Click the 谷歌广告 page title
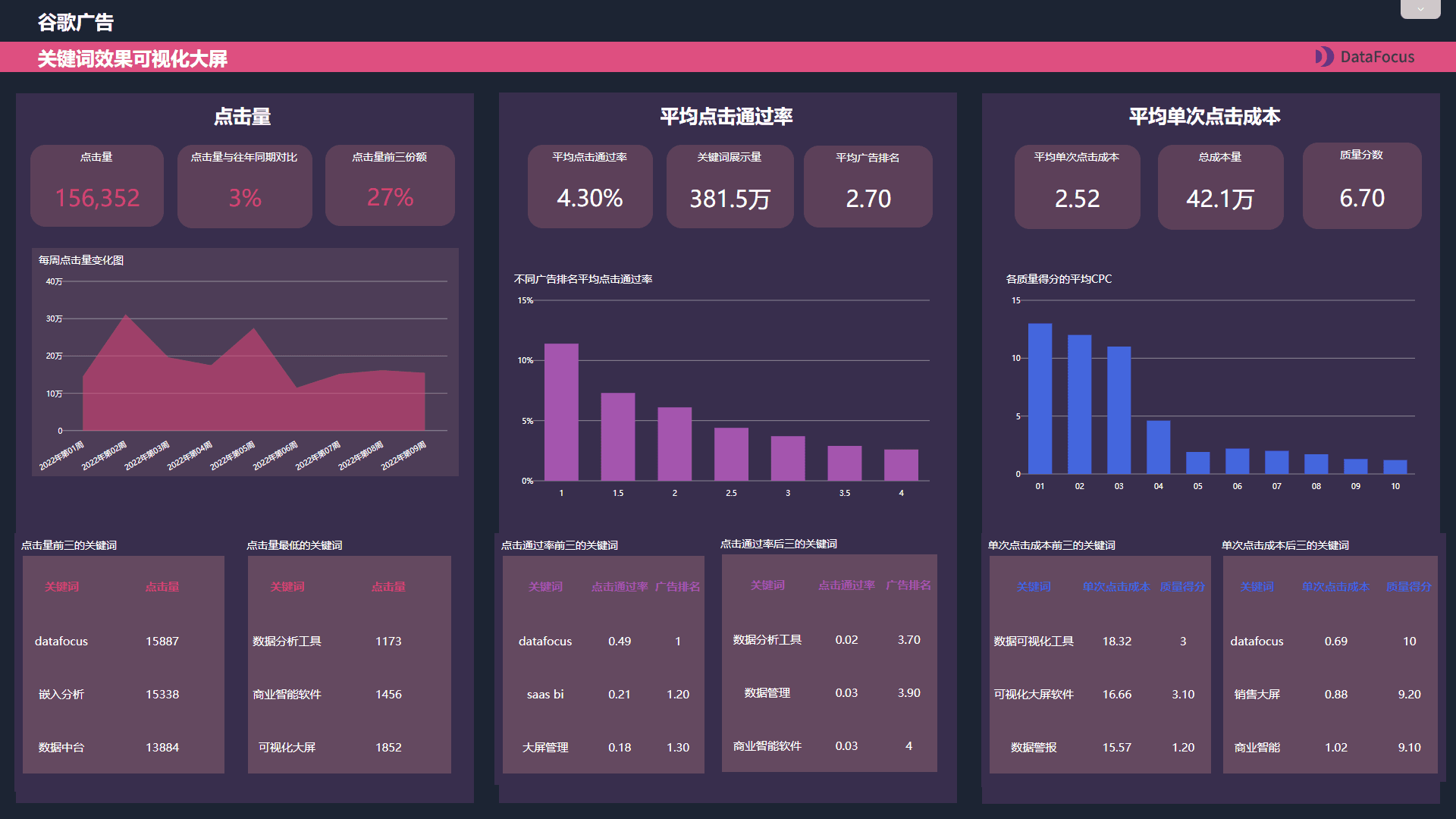The height and width of the screenshot is (819, 1456). coord(76,22)
